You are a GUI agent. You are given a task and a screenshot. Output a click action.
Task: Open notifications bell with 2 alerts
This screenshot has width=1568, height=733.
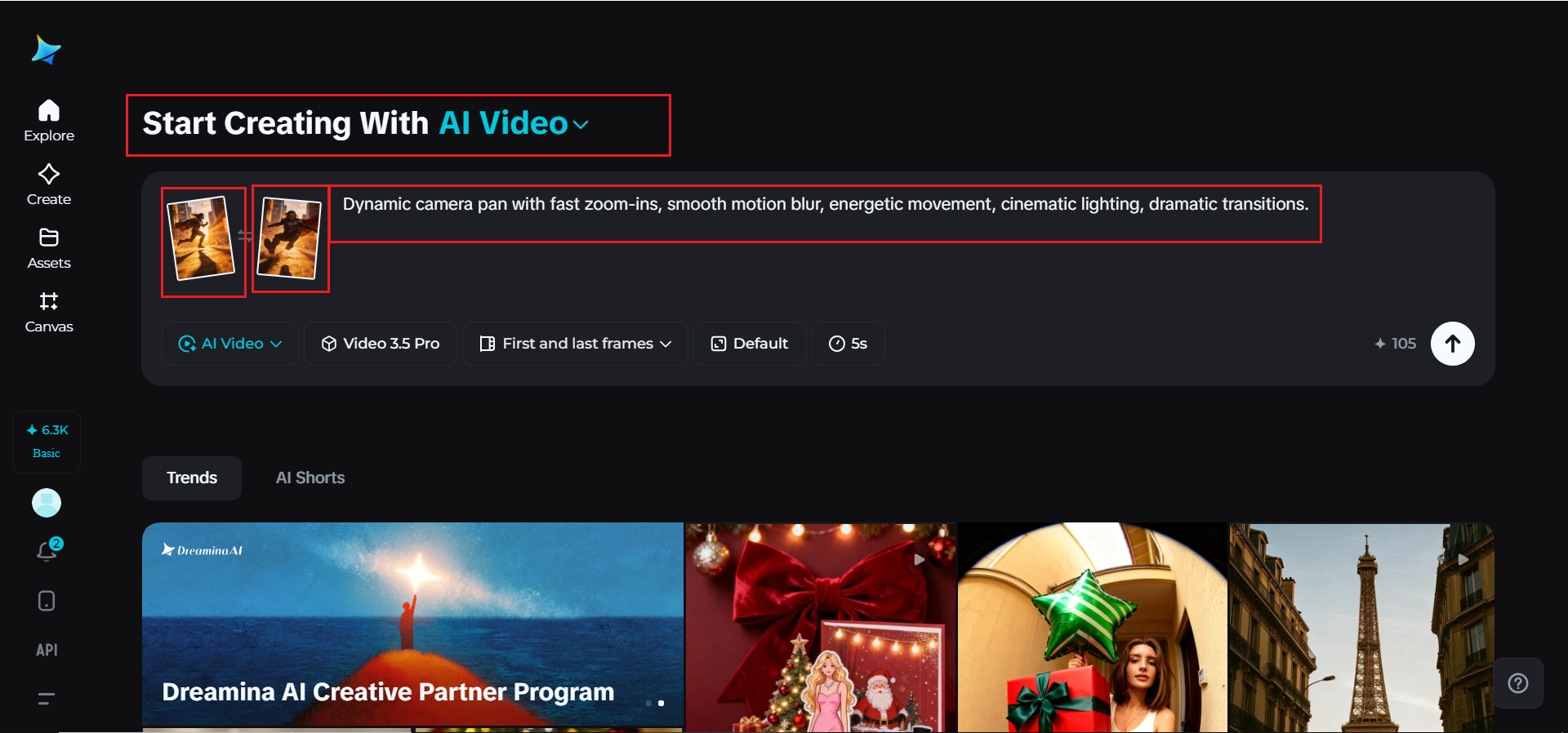tap(47, 551)
